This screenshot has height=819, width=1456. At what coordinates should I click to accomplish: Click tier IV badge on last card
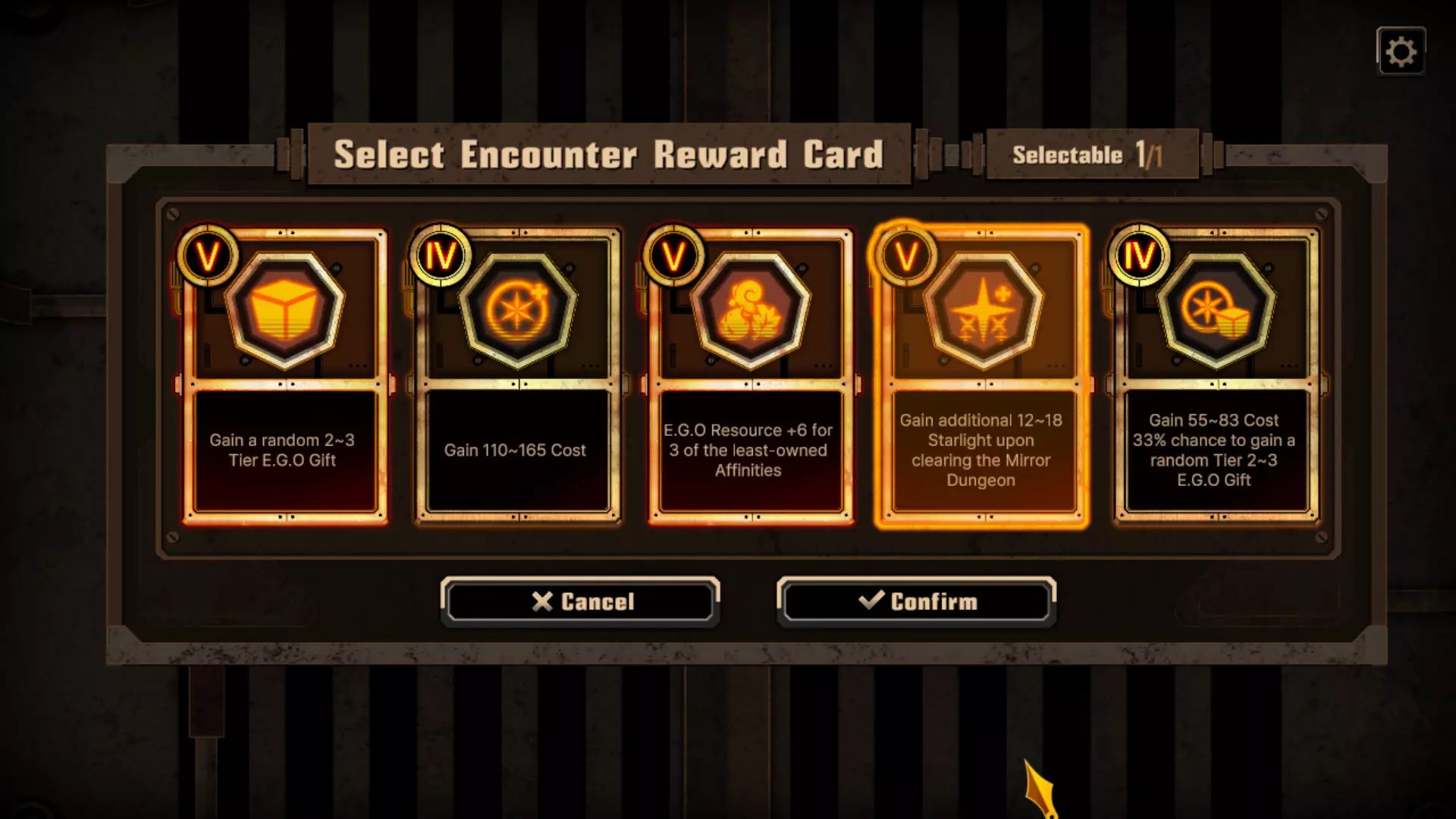point(1139,256)
